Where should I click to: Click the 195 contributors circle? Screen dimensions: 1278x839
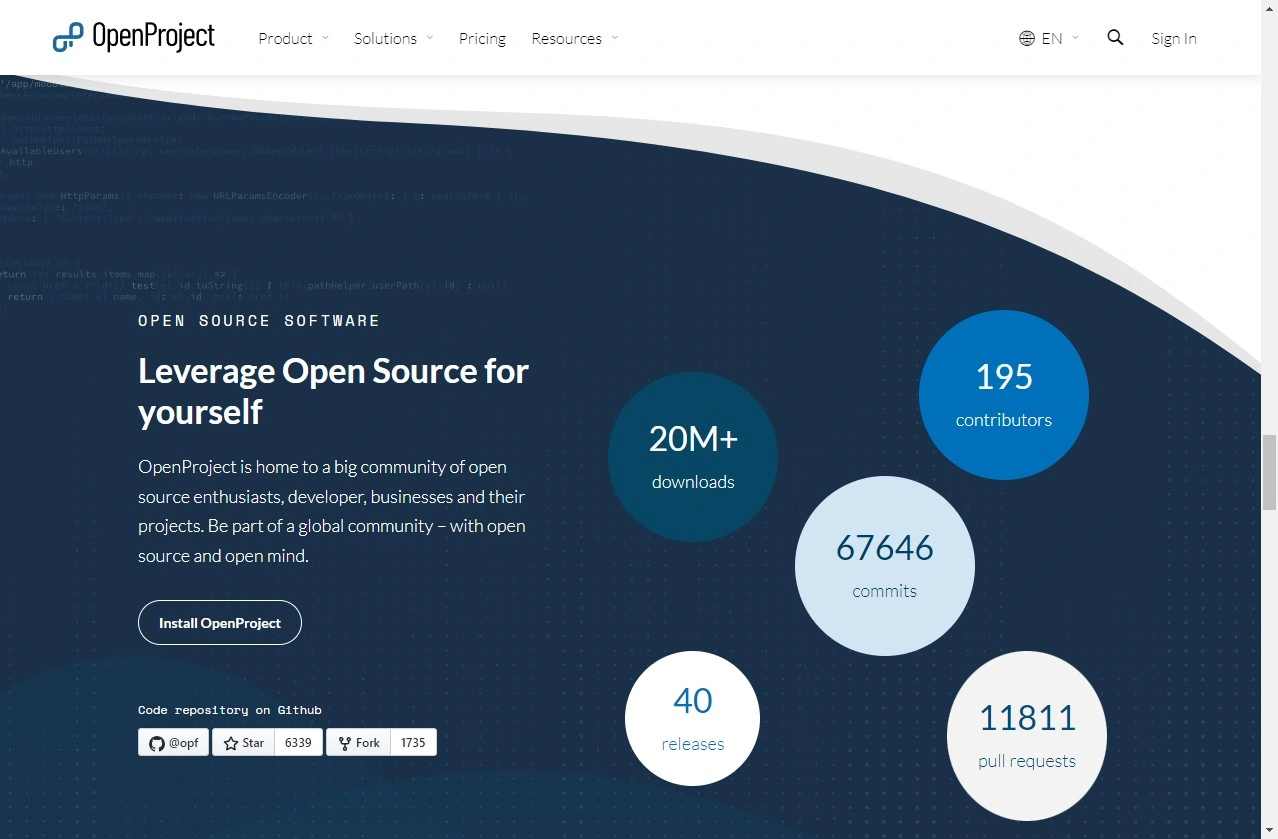pyautogui.click(x=1003, y=395)
